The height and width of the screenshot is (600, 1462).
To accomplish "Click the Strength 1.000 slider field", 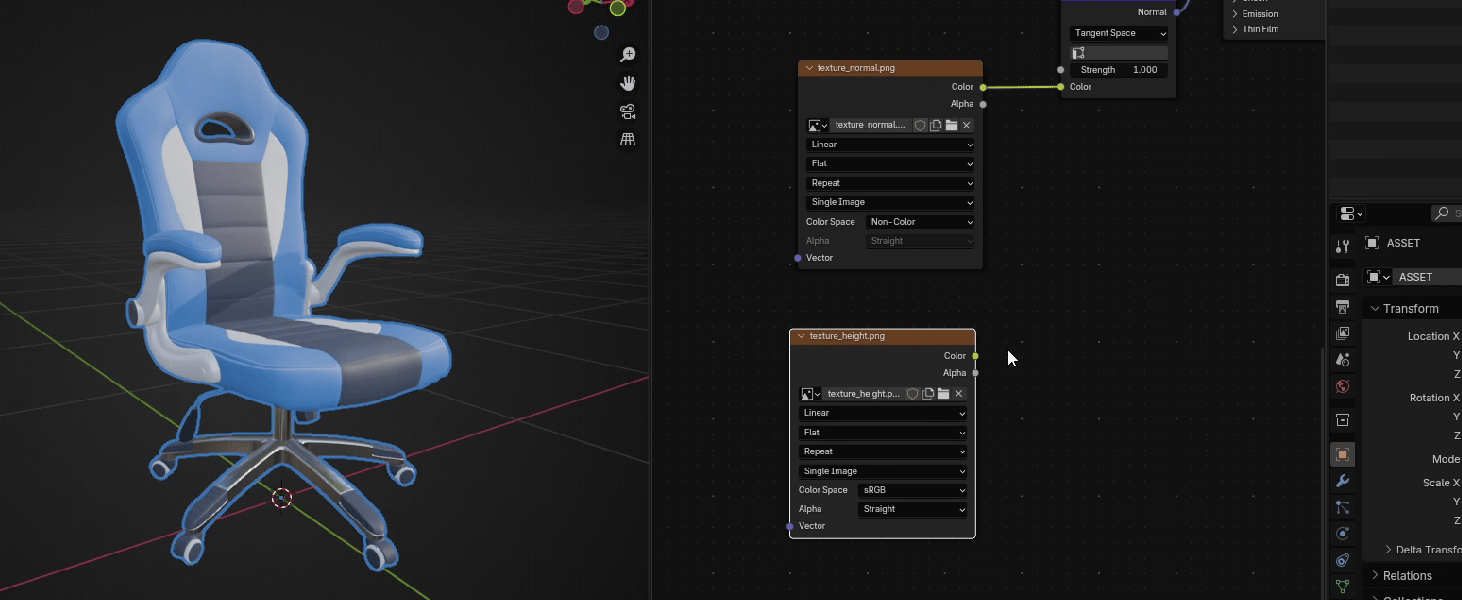I will [1118, 70].
